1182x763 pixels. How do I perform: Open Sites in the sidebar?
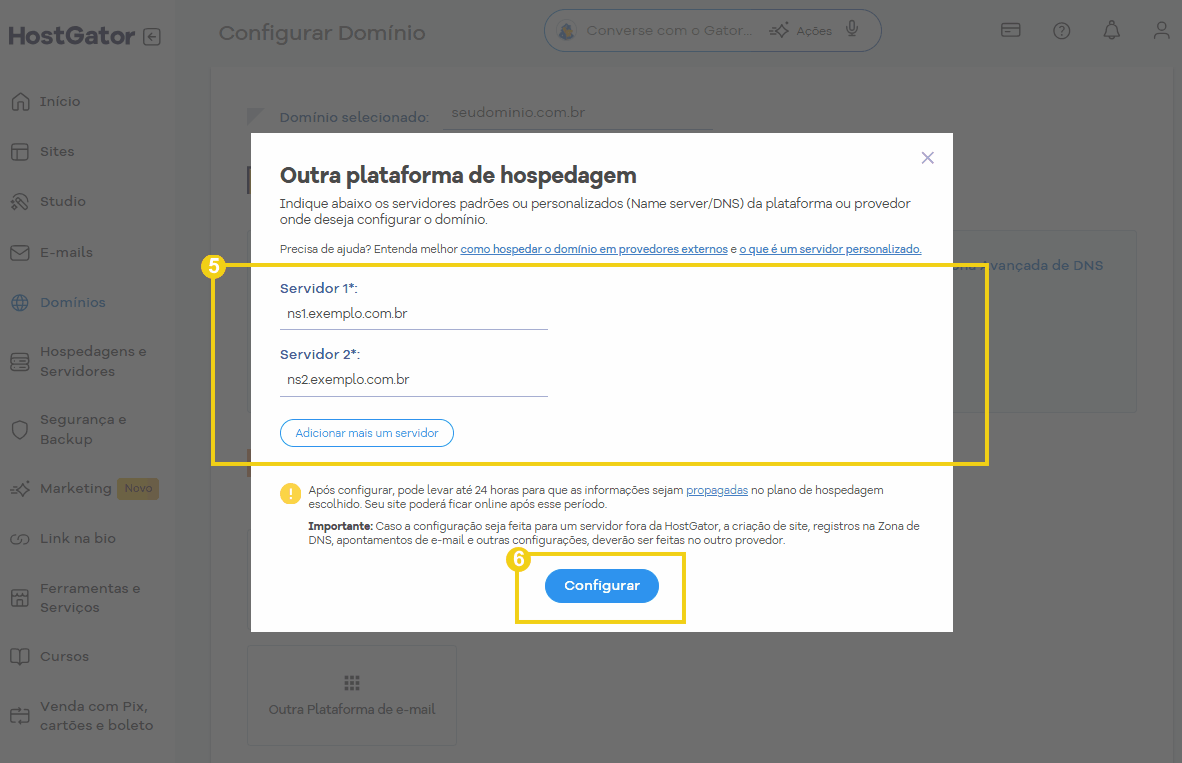pyautogui.click(x=57, y=152)
